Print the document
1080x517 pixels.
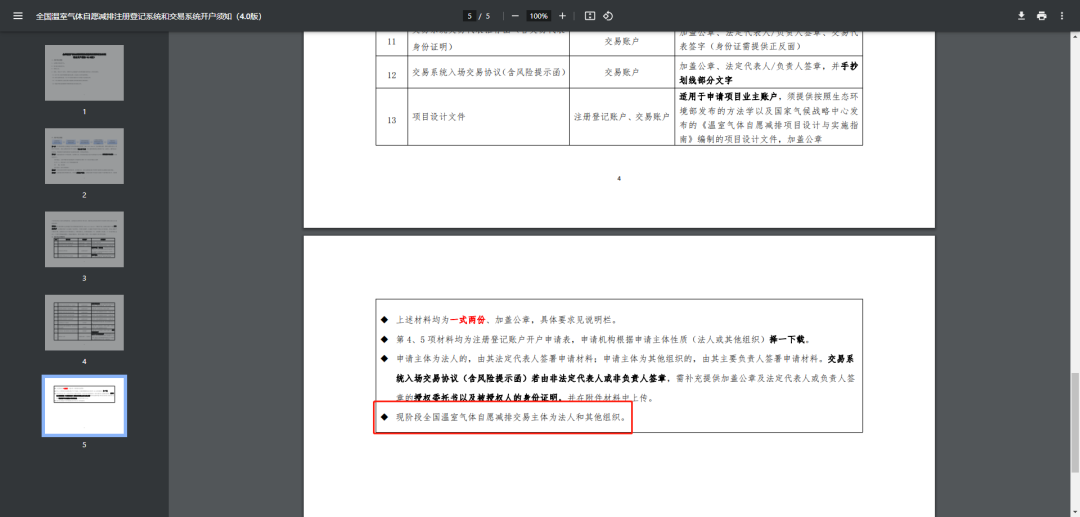[1041, 16]
